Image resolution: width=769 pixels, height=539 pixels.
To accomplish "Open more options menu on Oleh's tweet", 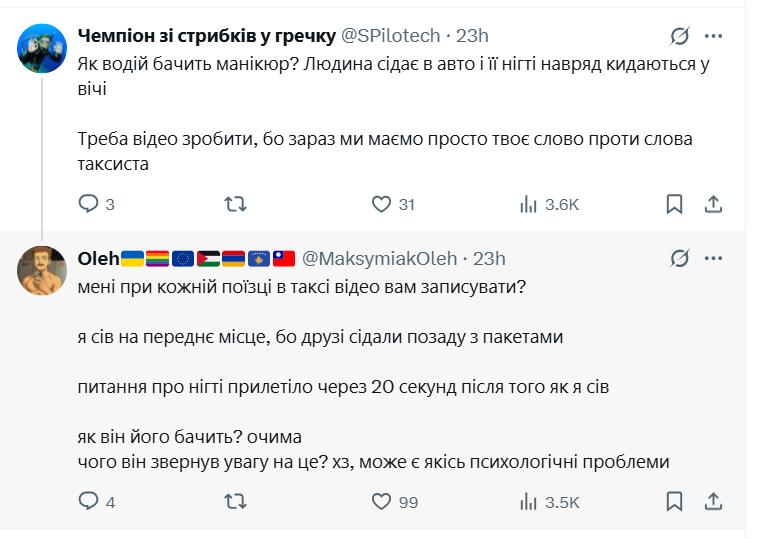I will click(713, 259).
